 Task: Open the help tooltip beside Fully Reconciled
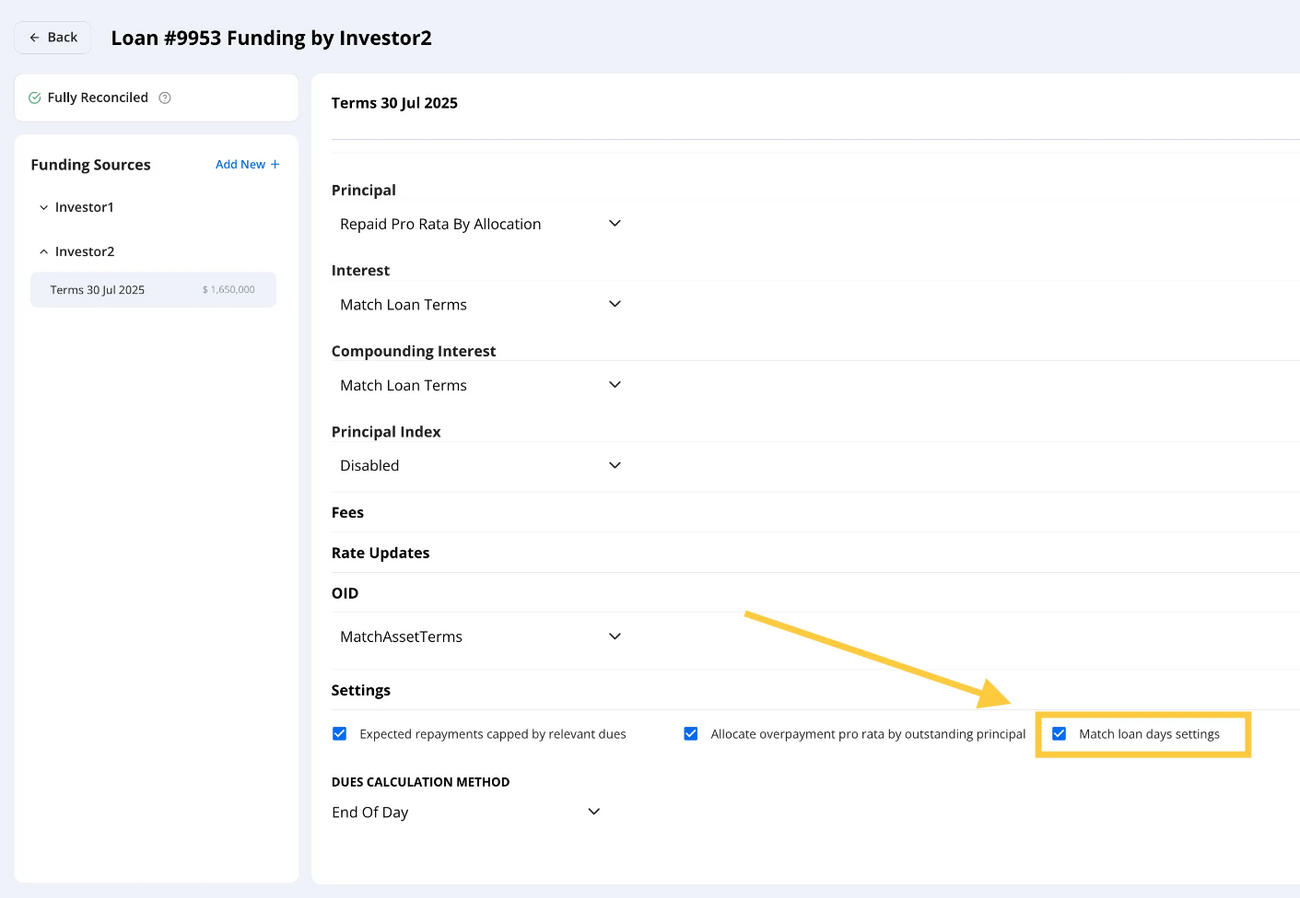click(x=166, y=97)
